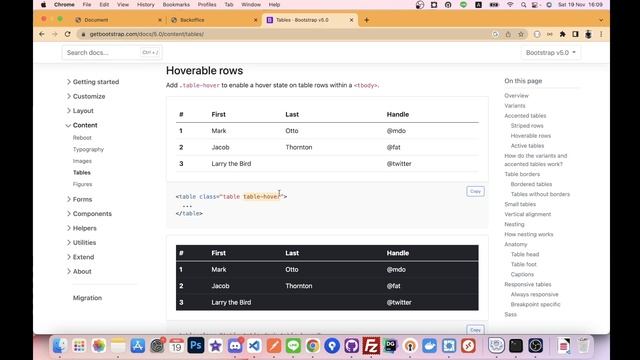Open FileZilla in the dock
The width and height of the screenshot is (640, 360).
(371, 346)
